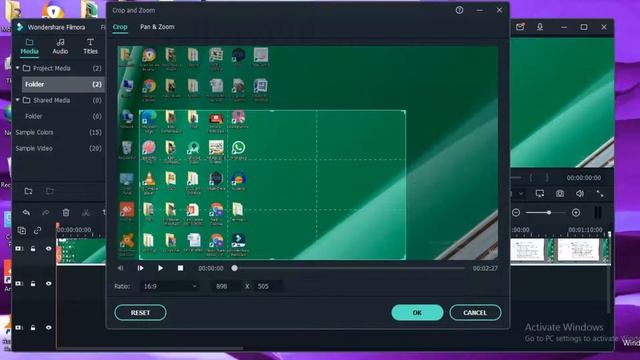
Task: Click the delete folder icon in media panel
Action: pos(49,191)
